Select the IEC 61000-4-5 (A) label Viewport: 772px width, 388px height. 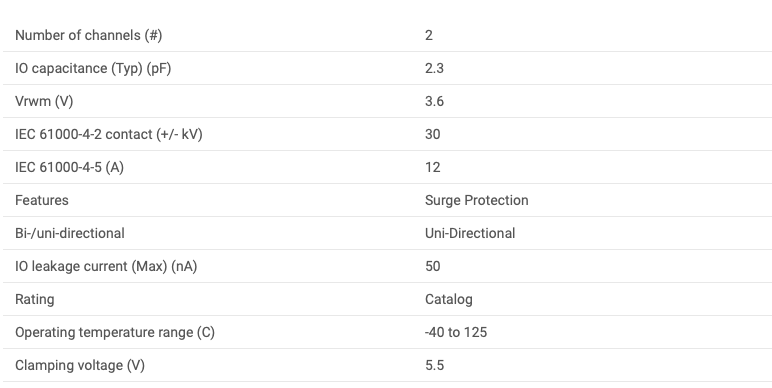pos(69,167)
